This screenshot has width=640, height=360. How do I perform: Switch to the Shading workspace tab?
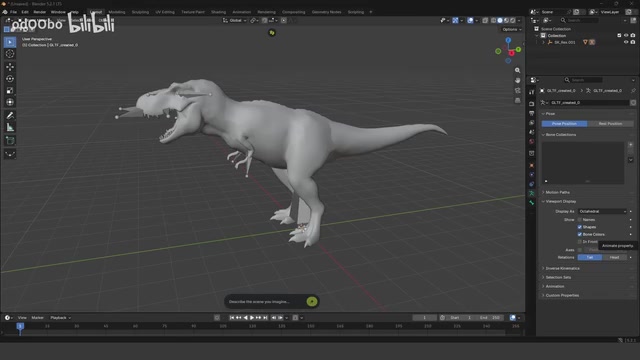(x=218, y=12)
